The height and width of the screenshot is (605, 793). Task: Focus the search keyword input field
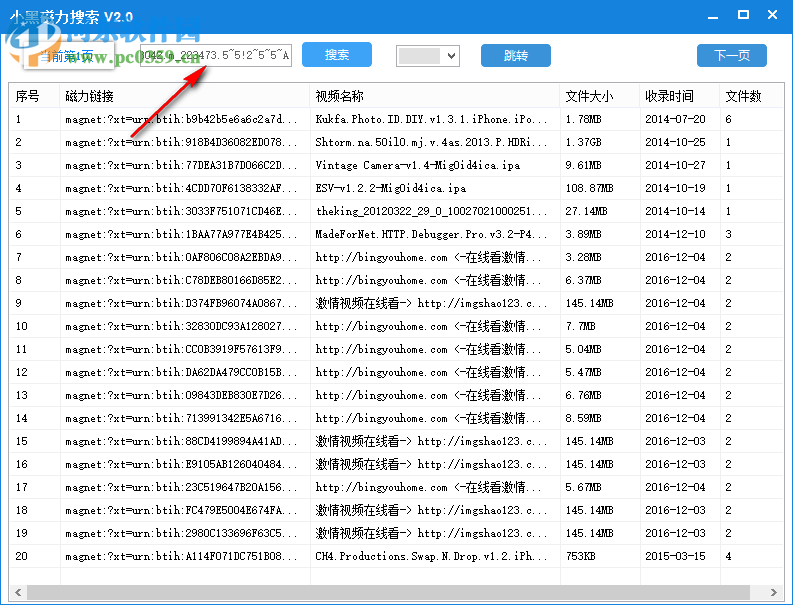(216, 55)
